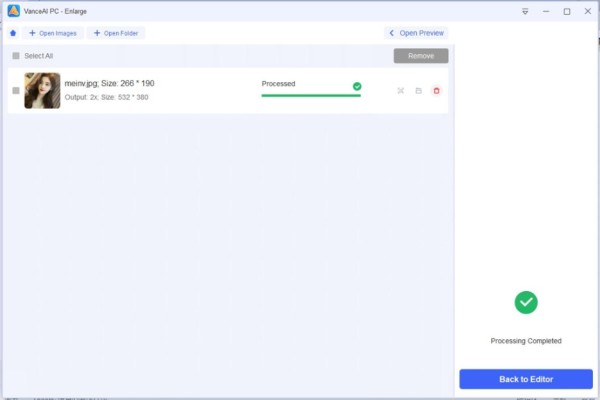Select the meinv.jpg portrait thumbnail
The height and width of the screenshot is (400, 600).
point(42,91)
